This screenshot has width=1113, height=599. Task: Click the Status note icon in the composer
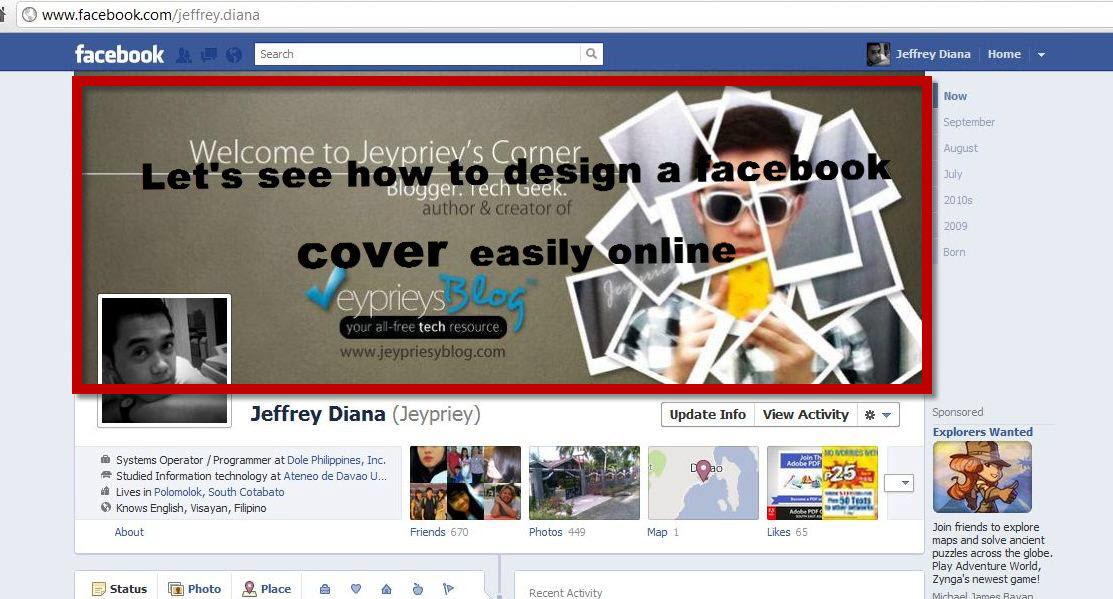[x=101, y=588]
